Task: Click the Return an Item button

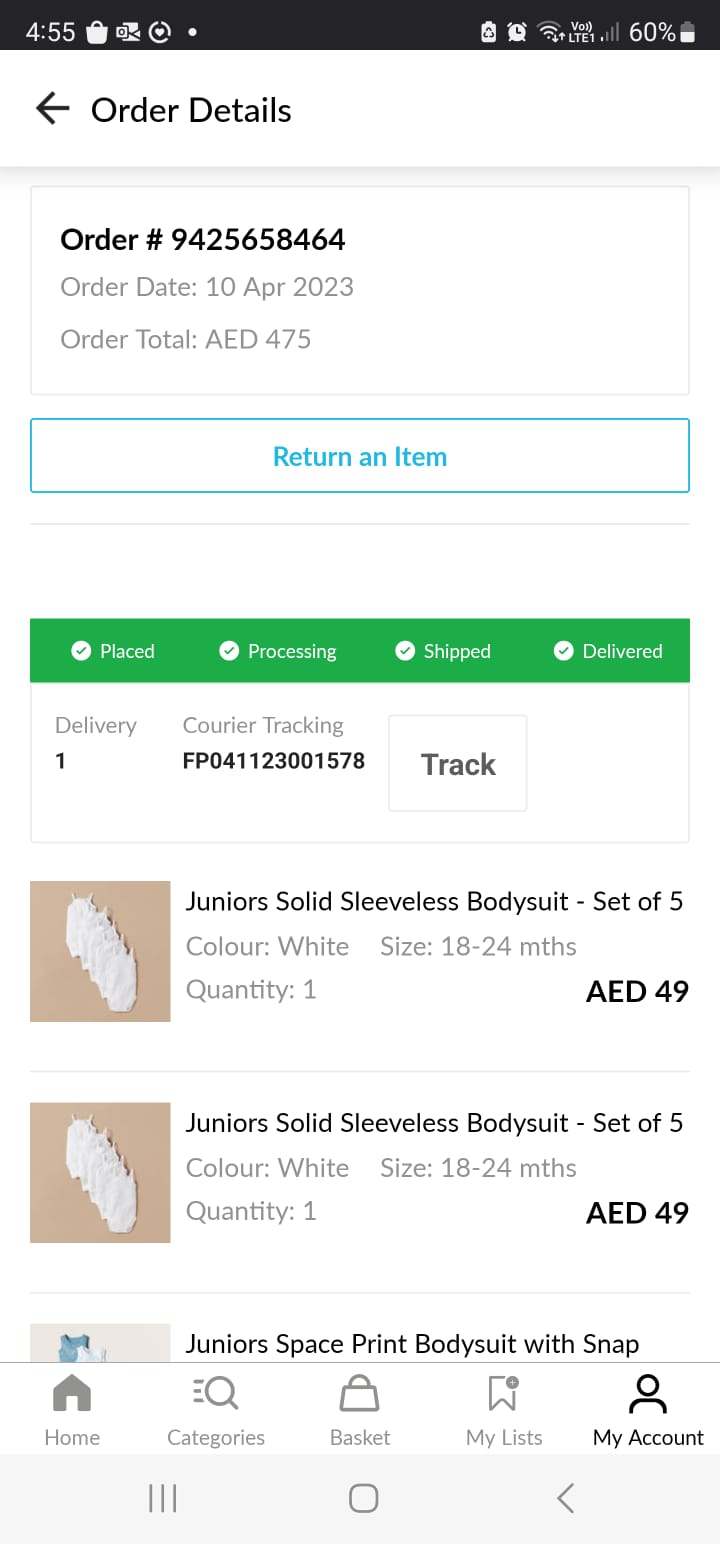Action: click(x=360, y=456)
